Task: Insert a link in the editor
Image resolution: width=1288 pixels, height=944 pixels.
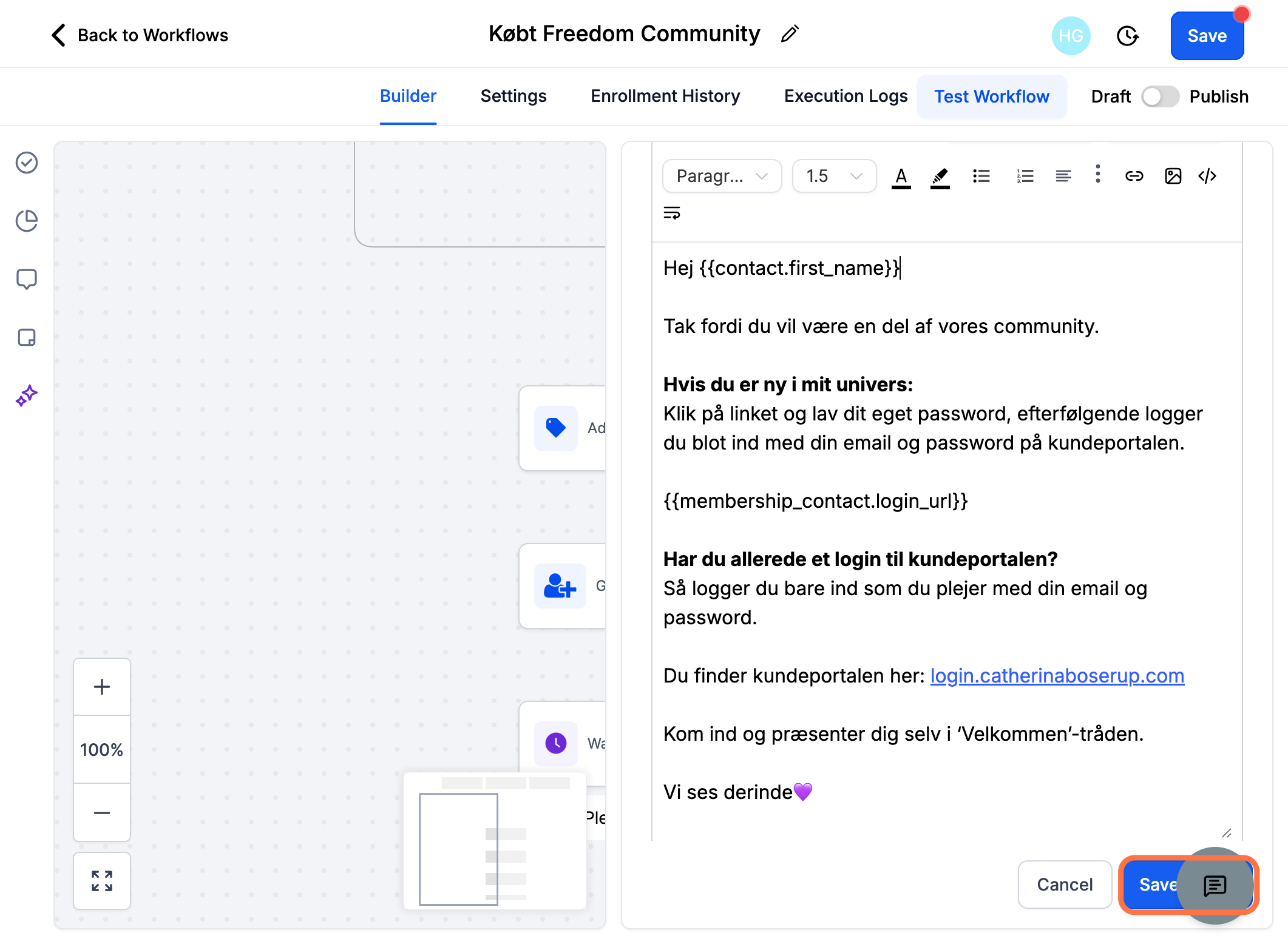Action: click(x=1134, y=176)
